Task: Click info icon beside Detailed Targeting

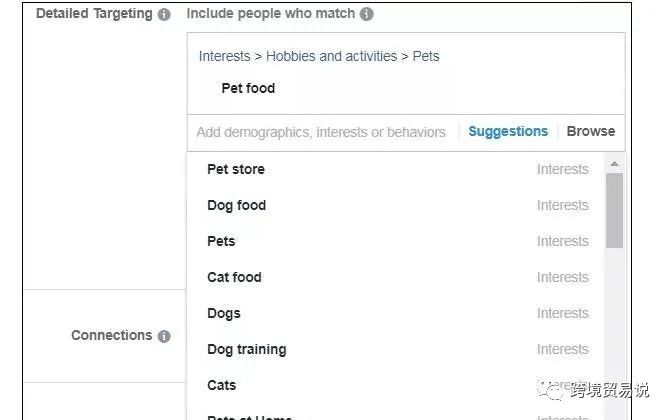Action: point(164,15)
